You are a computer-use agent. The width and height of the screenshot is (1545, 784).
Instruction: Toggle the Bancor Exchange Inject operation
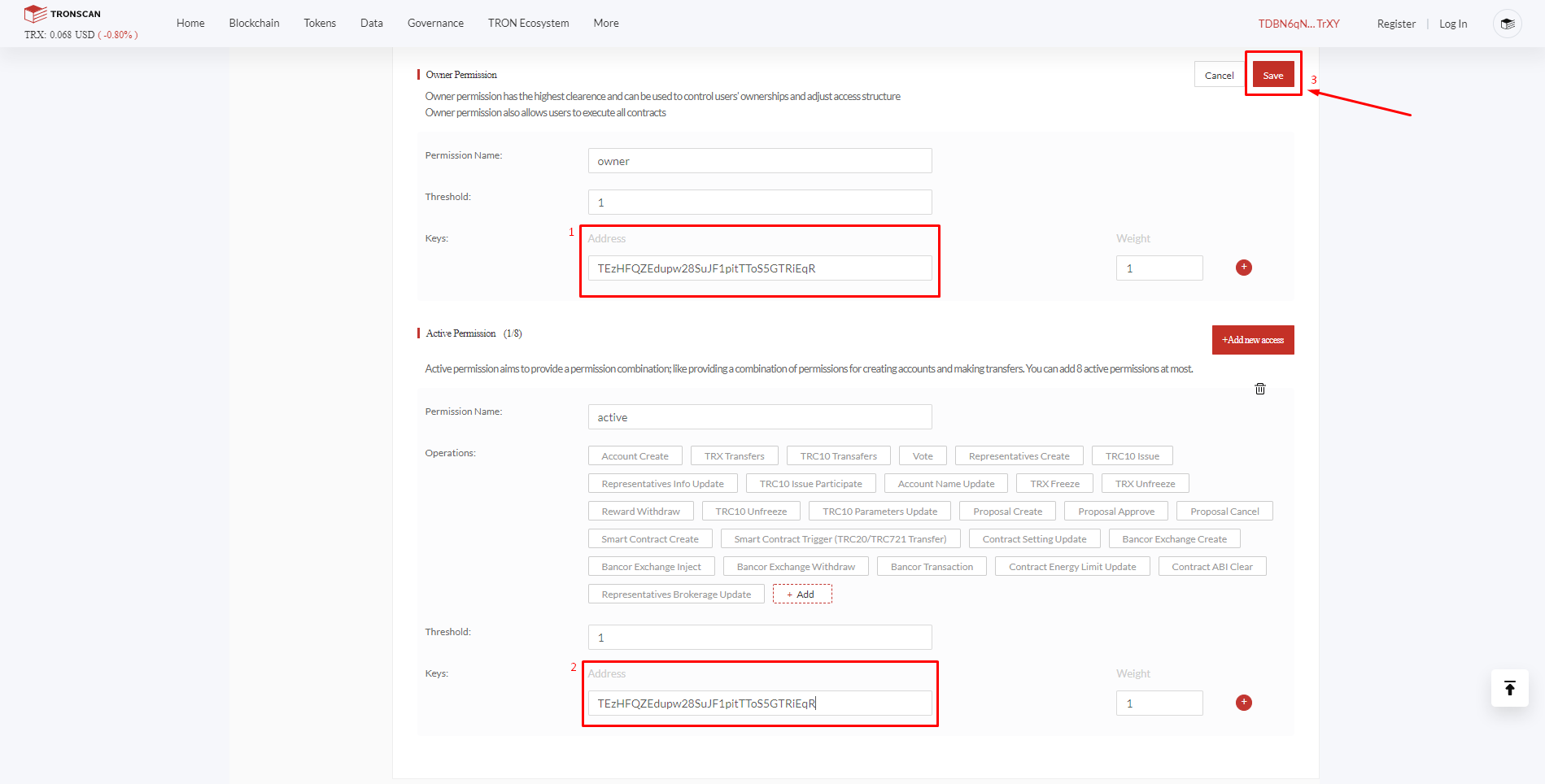[652, 567]
